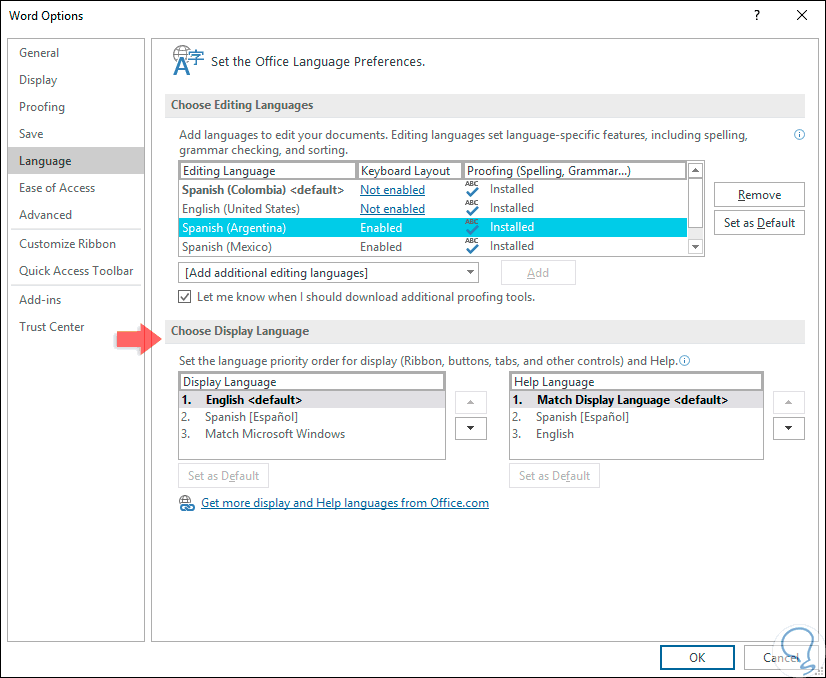Open 'Get more display and Help languages' link
The width and height of the screenshot is (826, 678).
[x=345, y=503]
